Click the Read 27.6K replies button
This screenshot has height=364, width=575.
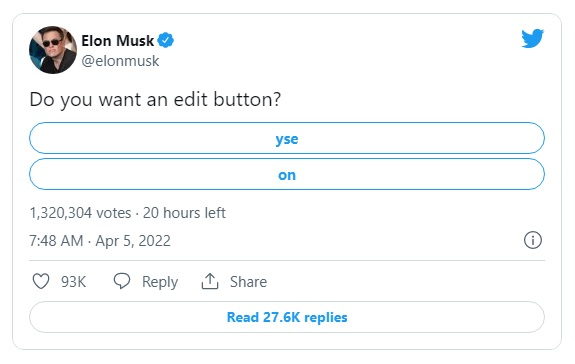287,317
